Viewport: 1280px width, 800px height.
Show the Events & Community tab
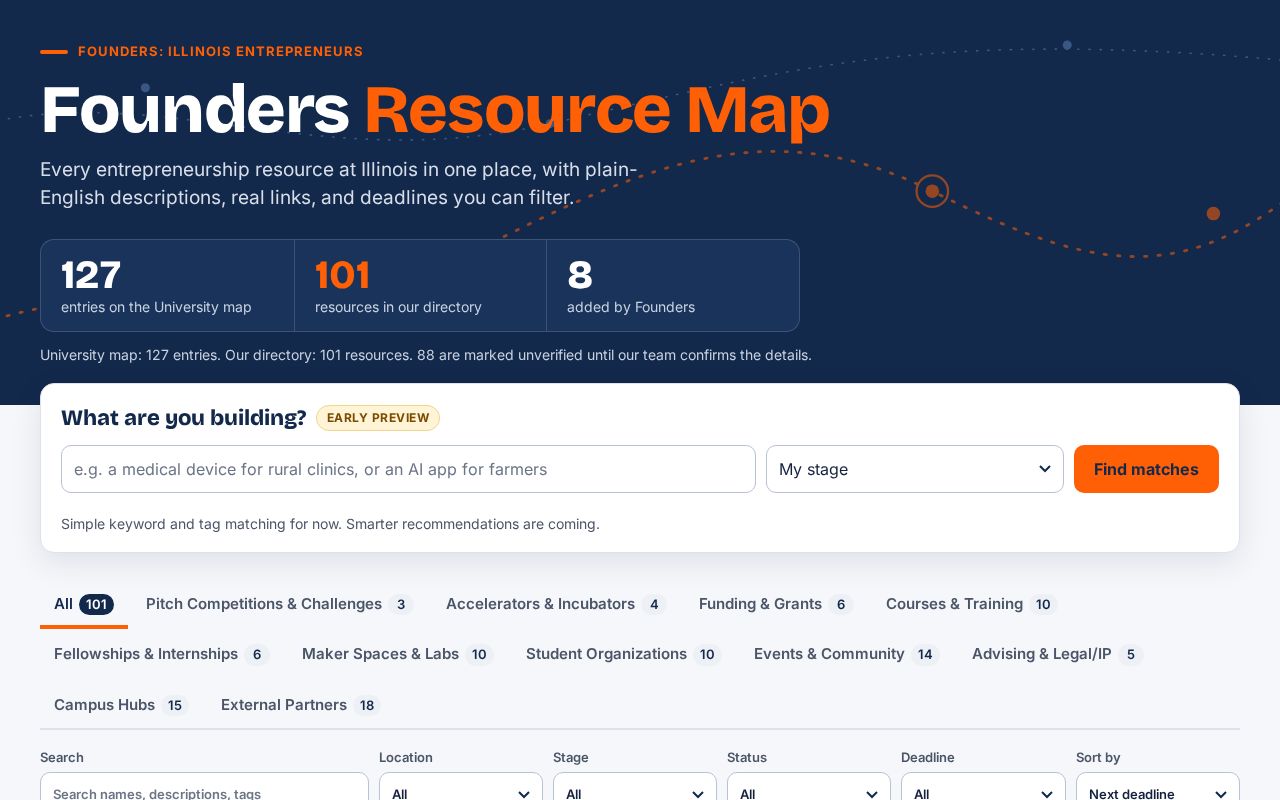click(846, 654)
